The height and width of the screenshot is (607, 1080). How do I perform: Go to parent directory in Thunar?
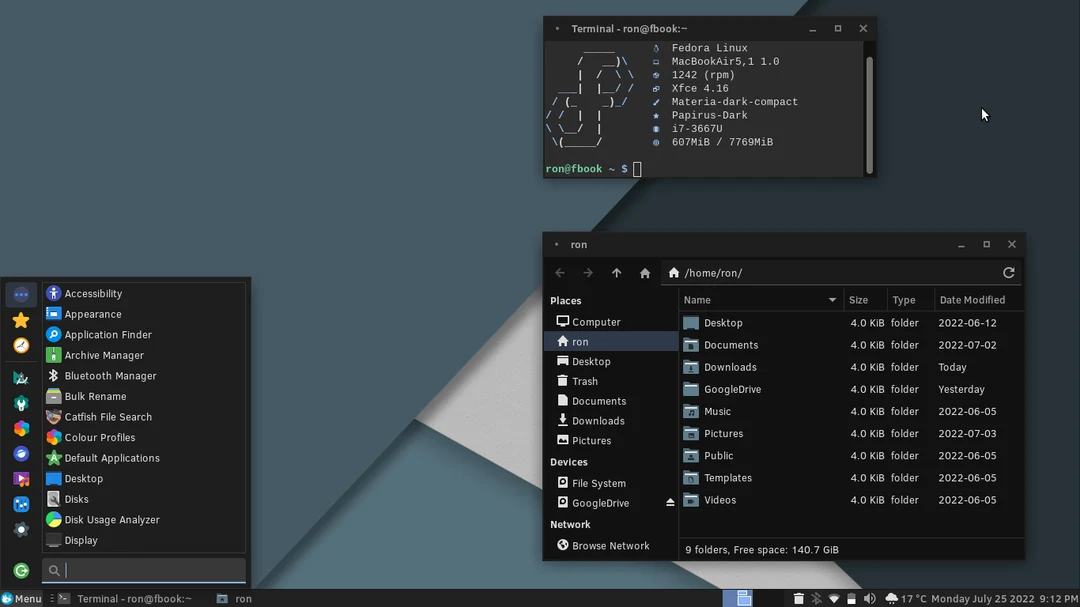click(616, 272)
